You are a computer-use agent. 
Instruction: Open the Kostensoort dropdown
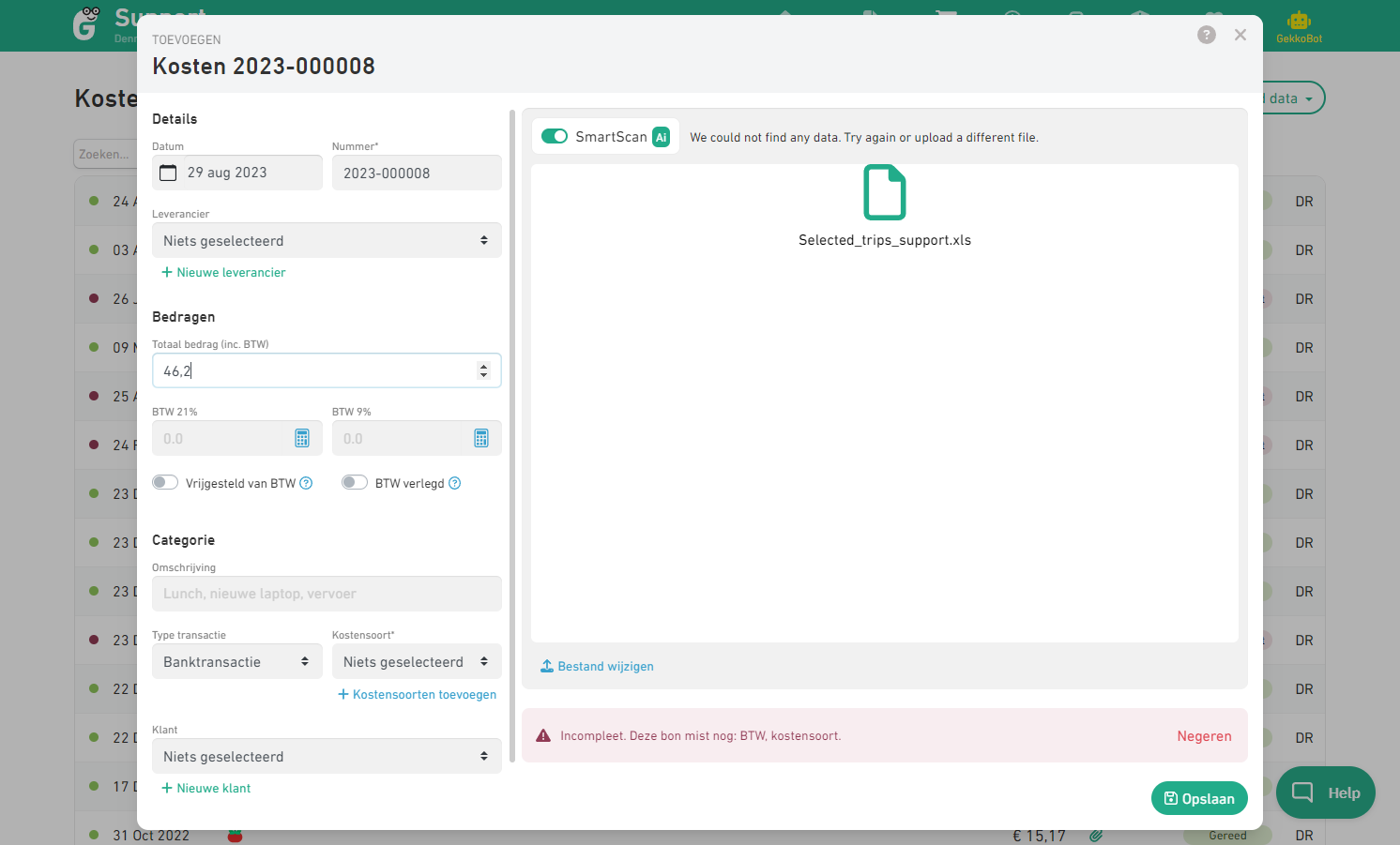417,661
